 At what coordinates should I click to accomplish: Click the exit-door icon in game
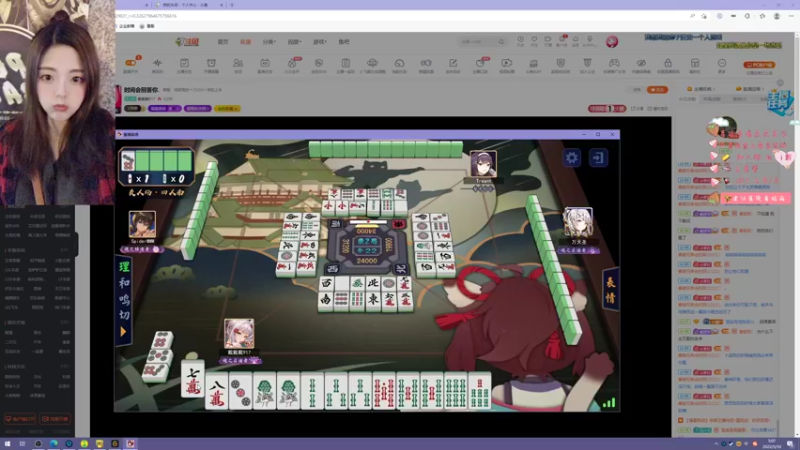pyautogui.click(x=598, y=158)
